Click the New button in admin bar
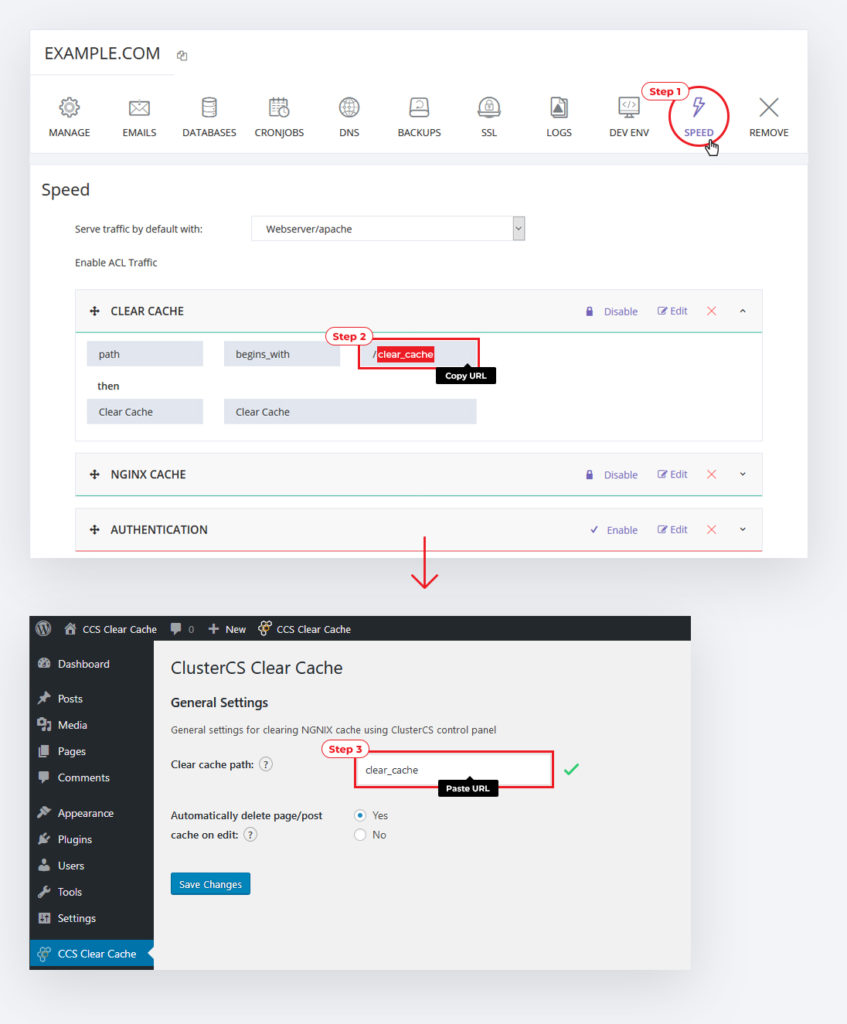 point(227,629)
